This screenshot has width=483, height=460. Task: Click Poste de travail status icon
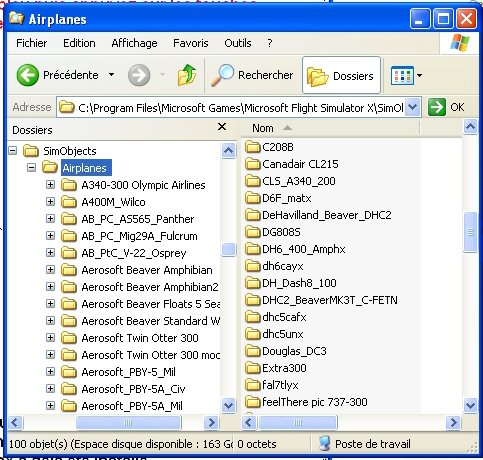pyautogui.click(x=324, y=444)
